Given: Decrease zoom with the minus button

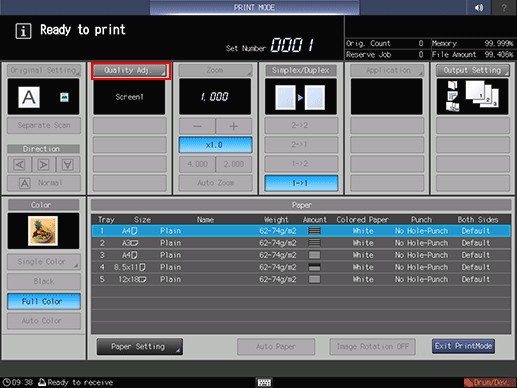Looking at the screenshot, I should [x=197, y=126].
